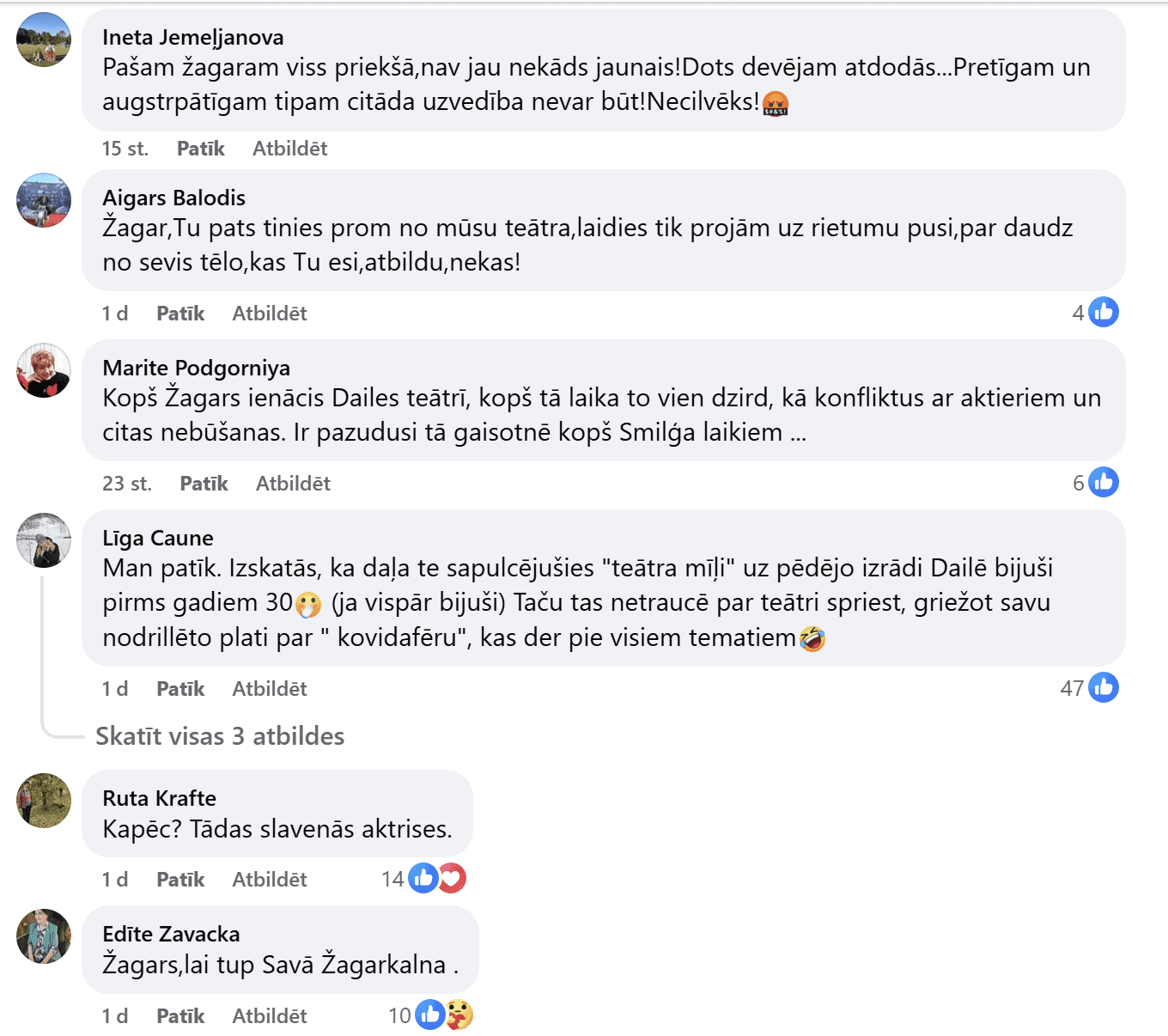Click the like reaction icon on Aigars Balodis' comment
The height and width of the screenshot is (1036, 1168).
1104,312
